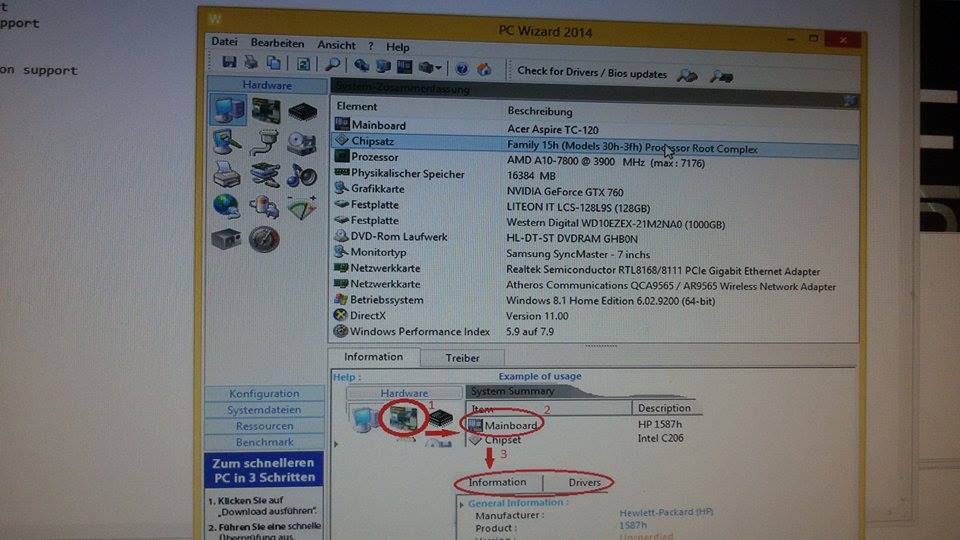Select the Atheros Communications wireless adapter entry
The height and width of the screenshot is (540, 960).
click(594, 285)
